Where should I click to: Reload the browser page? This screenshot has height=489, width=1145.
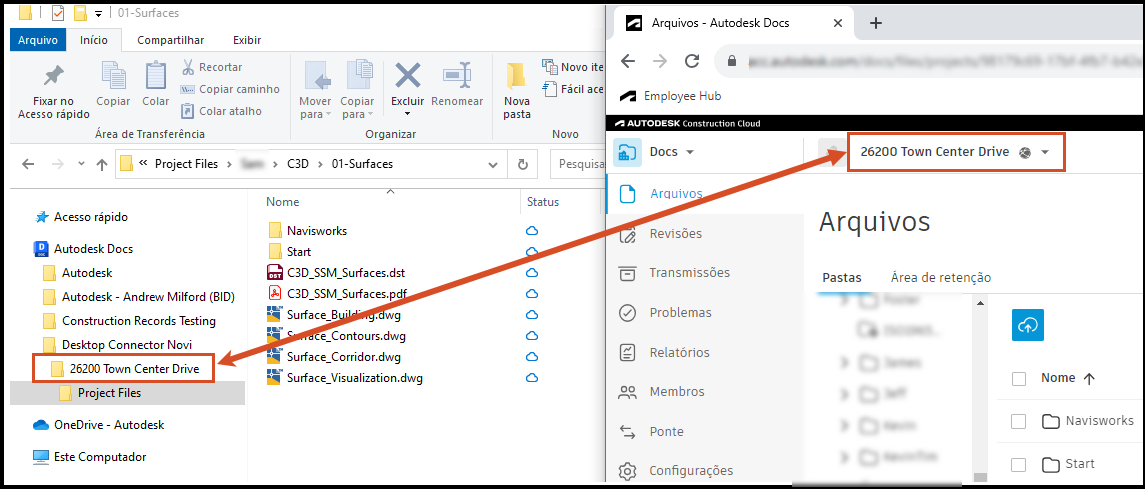tap(692, 61)
